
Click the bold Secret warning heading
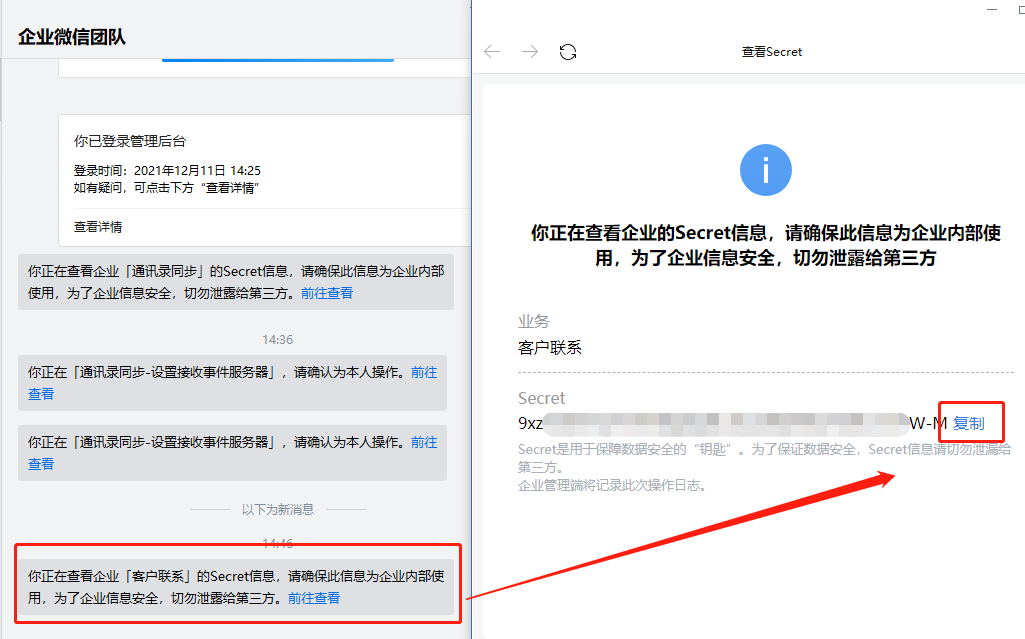coord(765,245)
